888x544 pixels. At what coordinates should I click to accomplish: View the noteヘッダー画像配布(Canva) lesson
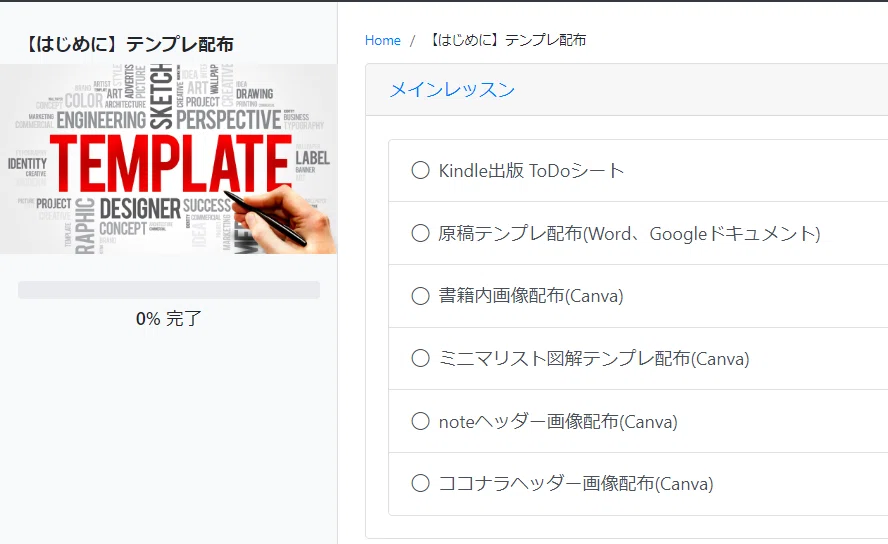pyautogui.click(x=558, y=421)
